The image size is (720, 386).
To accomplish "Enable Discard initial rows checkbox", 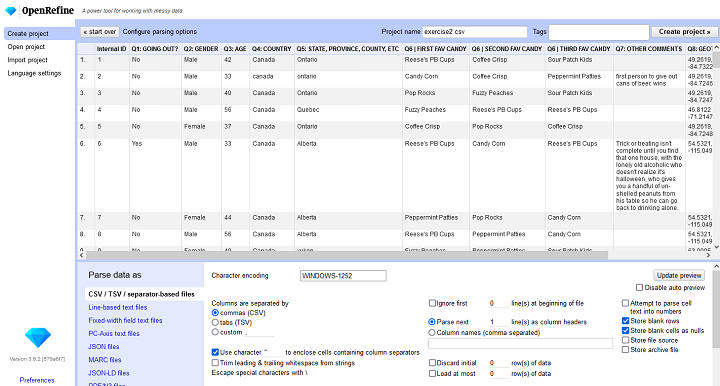I will tap(432, 363).
